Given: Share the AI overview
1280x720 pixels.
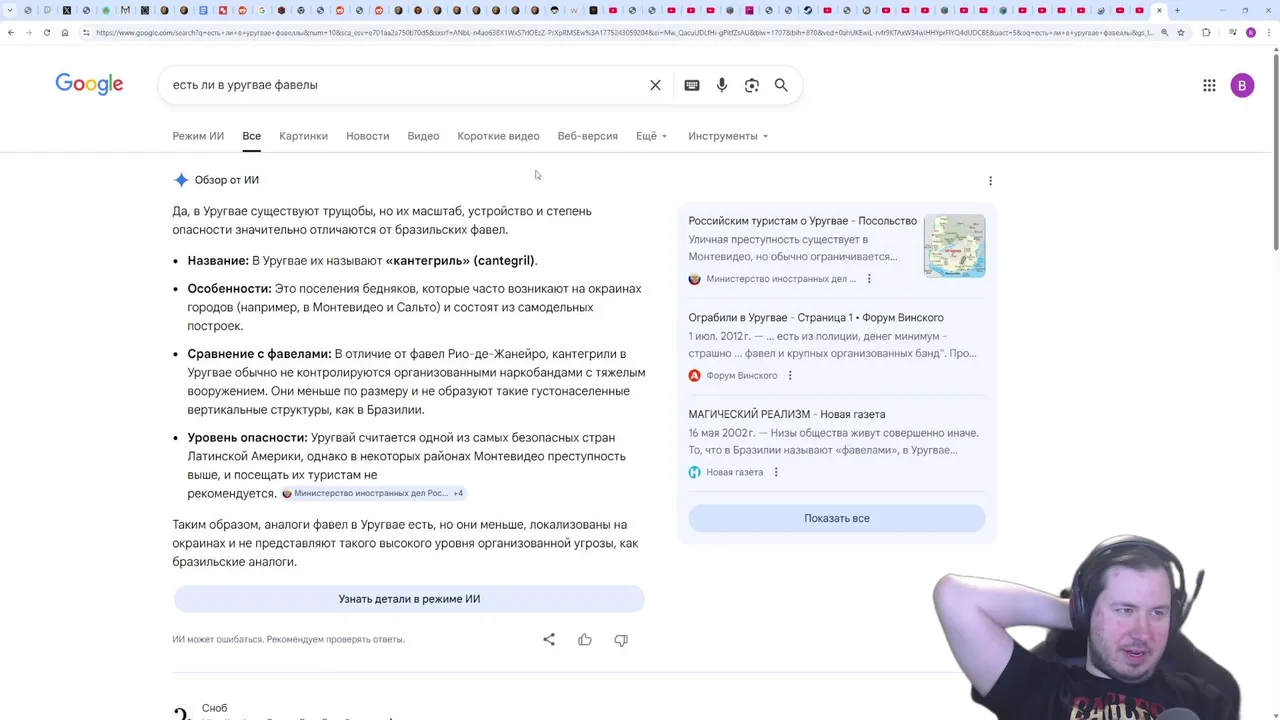Looking at the screenshot, I should point(548,639).
